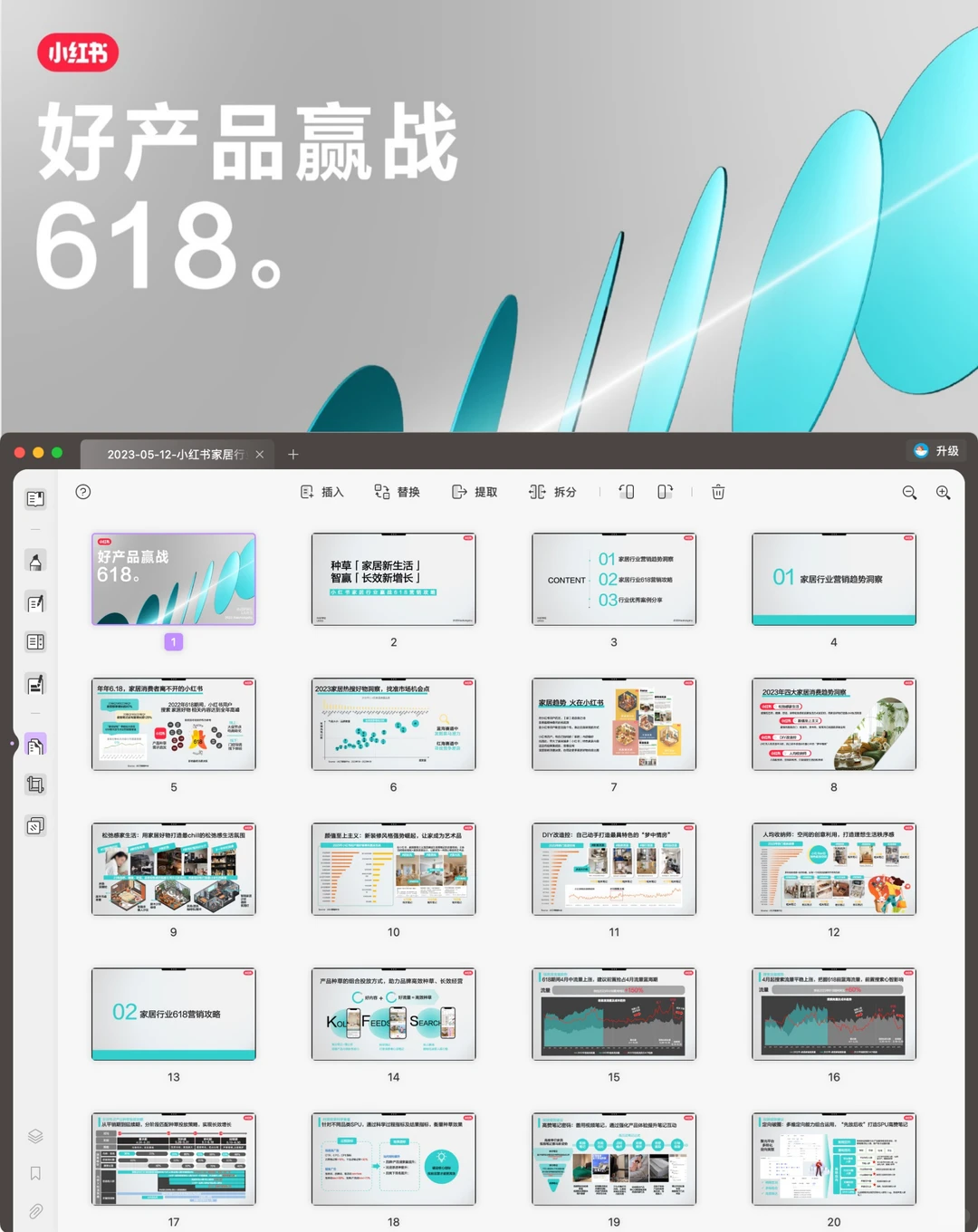Select page 18 SPU flow thumbnail

click(394, 1159)
